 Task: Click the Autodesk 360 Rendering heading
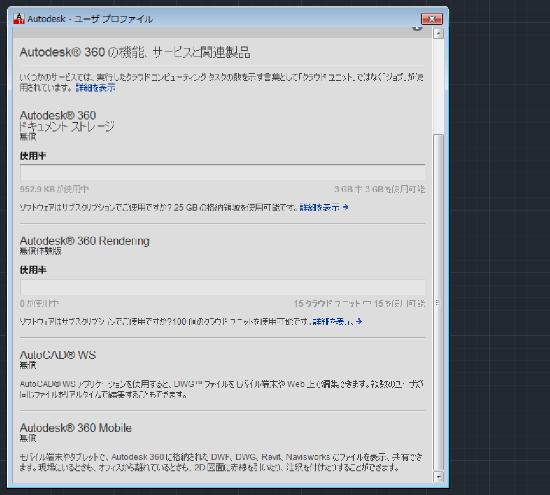[x=85, y=241]
